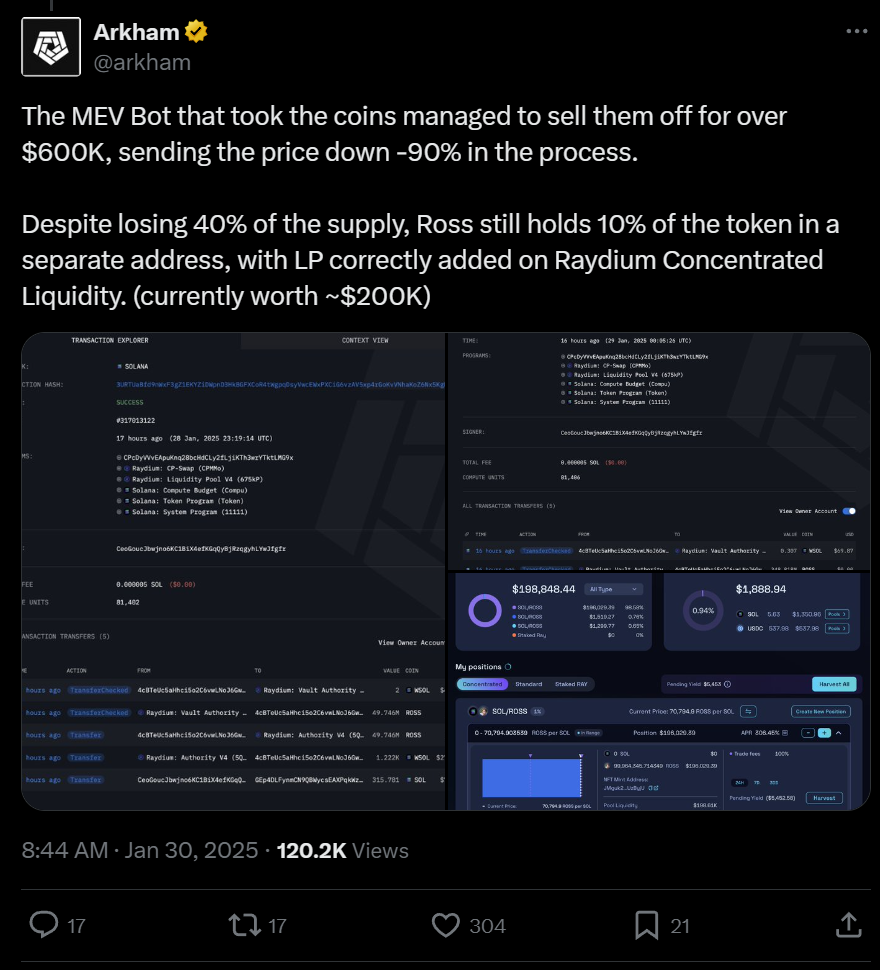This screenshot has width=880, height=970.
Task: Click the gold verified badge next to Arkham
Action: click(196, 31)
